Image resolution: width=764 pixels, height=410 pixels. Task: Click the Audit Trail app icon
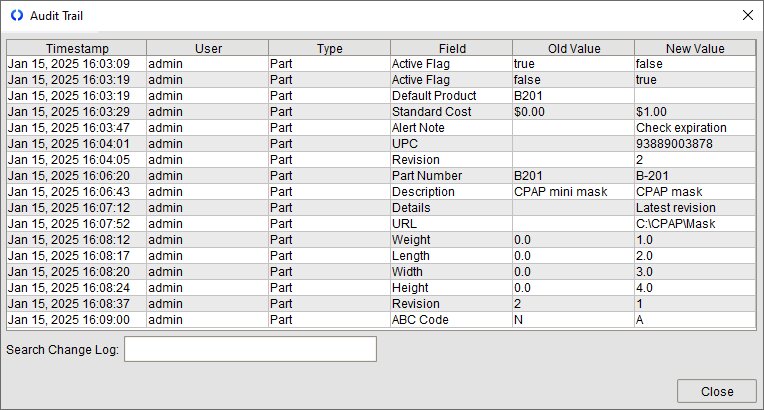click(16, 15)
